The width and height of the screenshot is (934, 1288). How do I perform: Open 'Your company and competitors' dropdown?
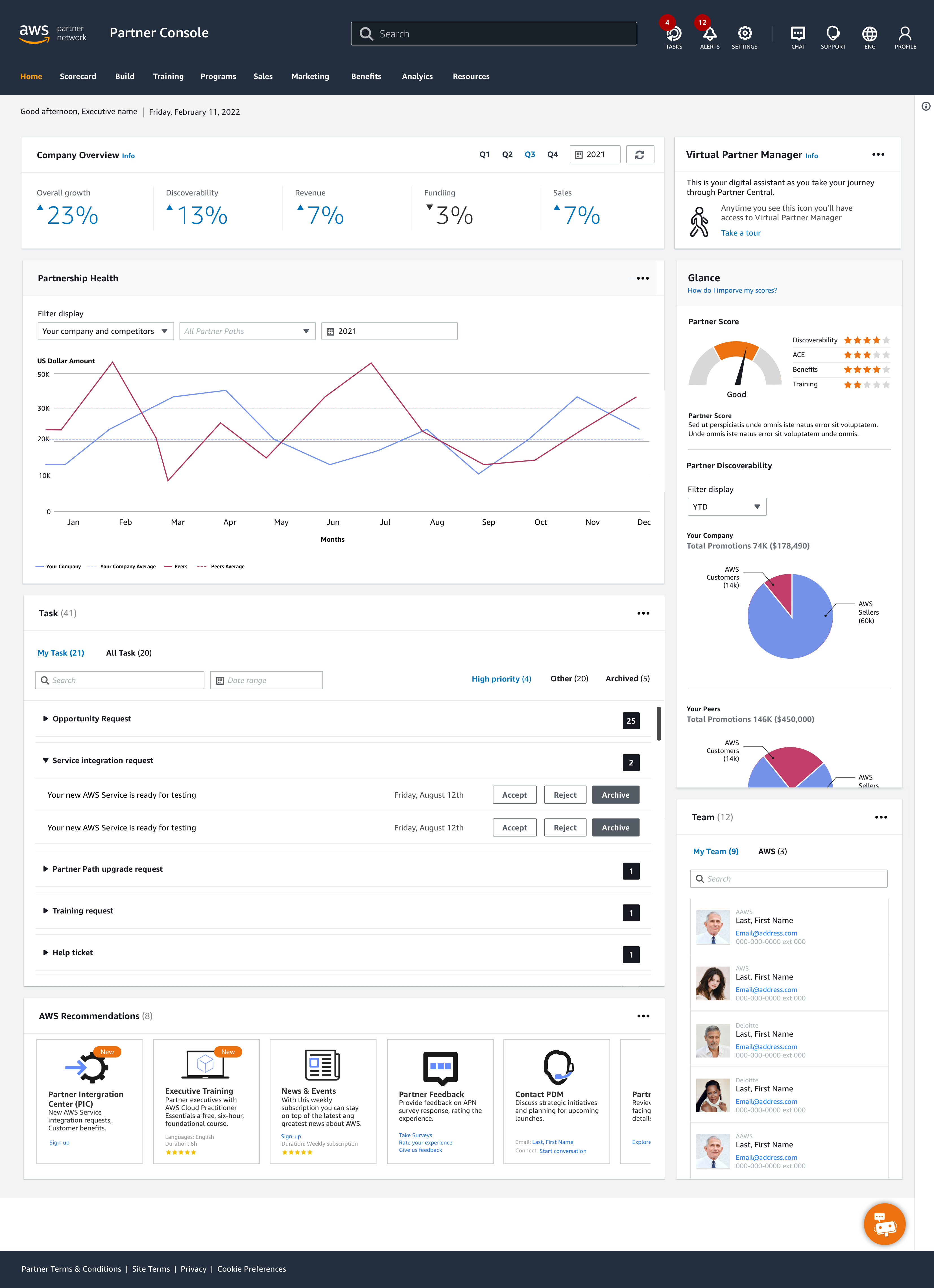click(106, 331)
